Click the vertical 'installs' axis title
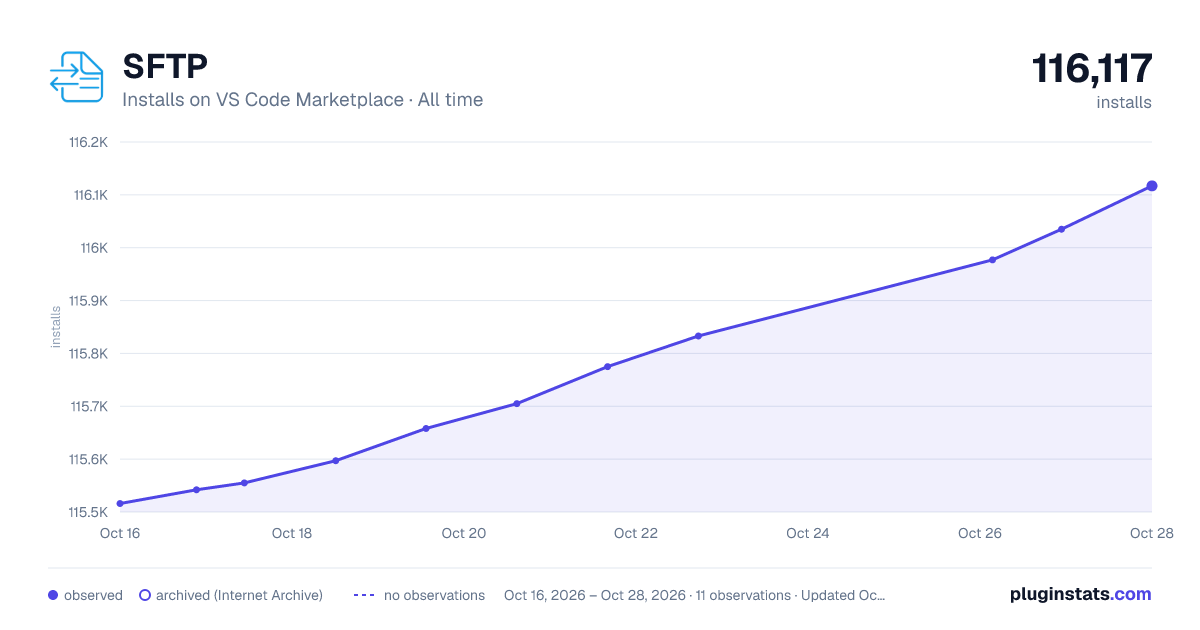This screenshot has height=630, width=1200. pos(56,327)
